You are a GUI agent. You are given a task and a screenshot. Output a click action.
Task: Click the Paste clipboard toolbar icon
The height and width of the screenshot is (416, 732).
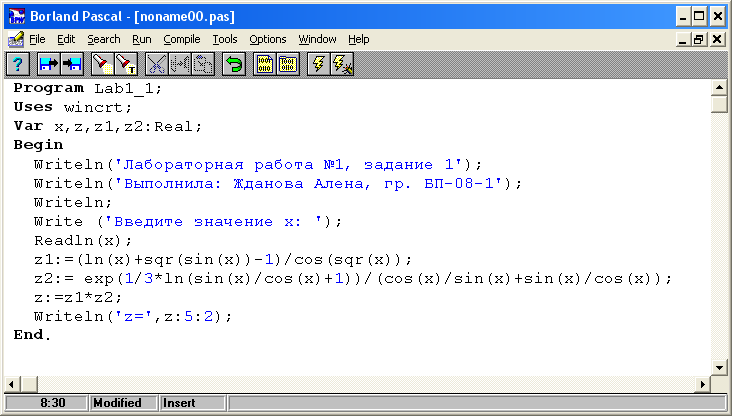(204, 64)
